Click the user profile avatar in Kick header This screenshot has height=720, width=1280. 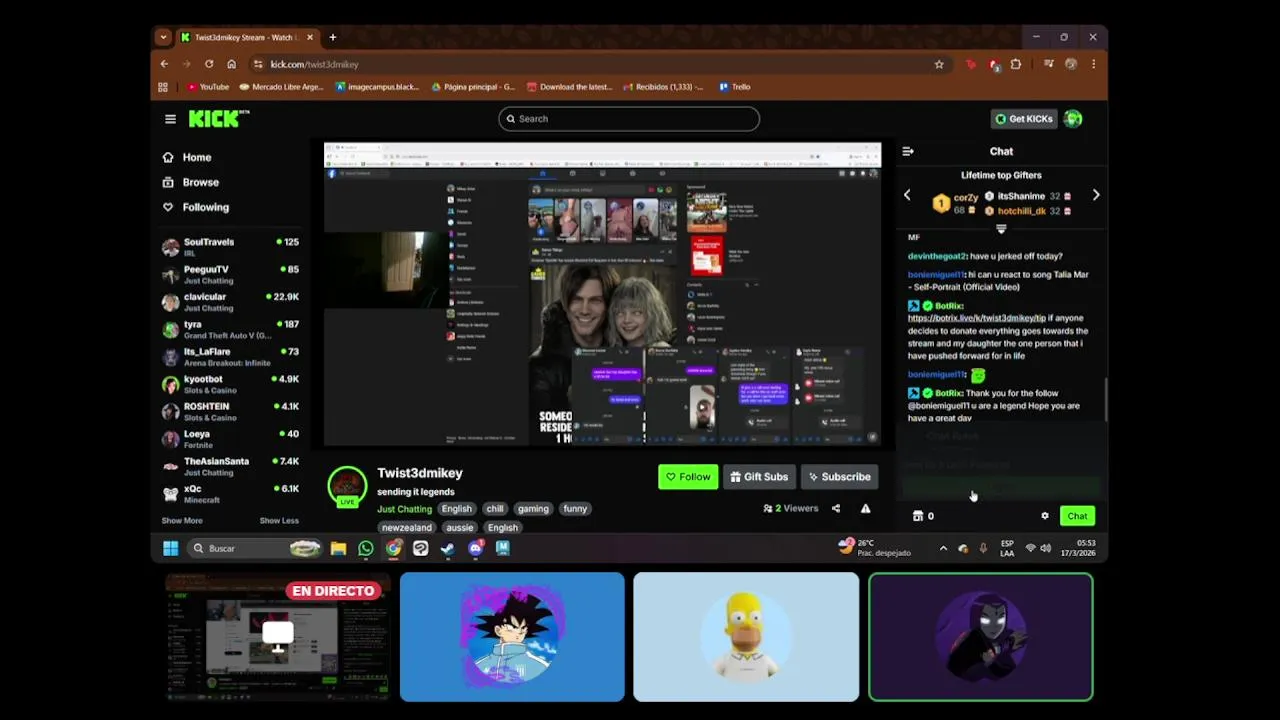[1073, 119]
